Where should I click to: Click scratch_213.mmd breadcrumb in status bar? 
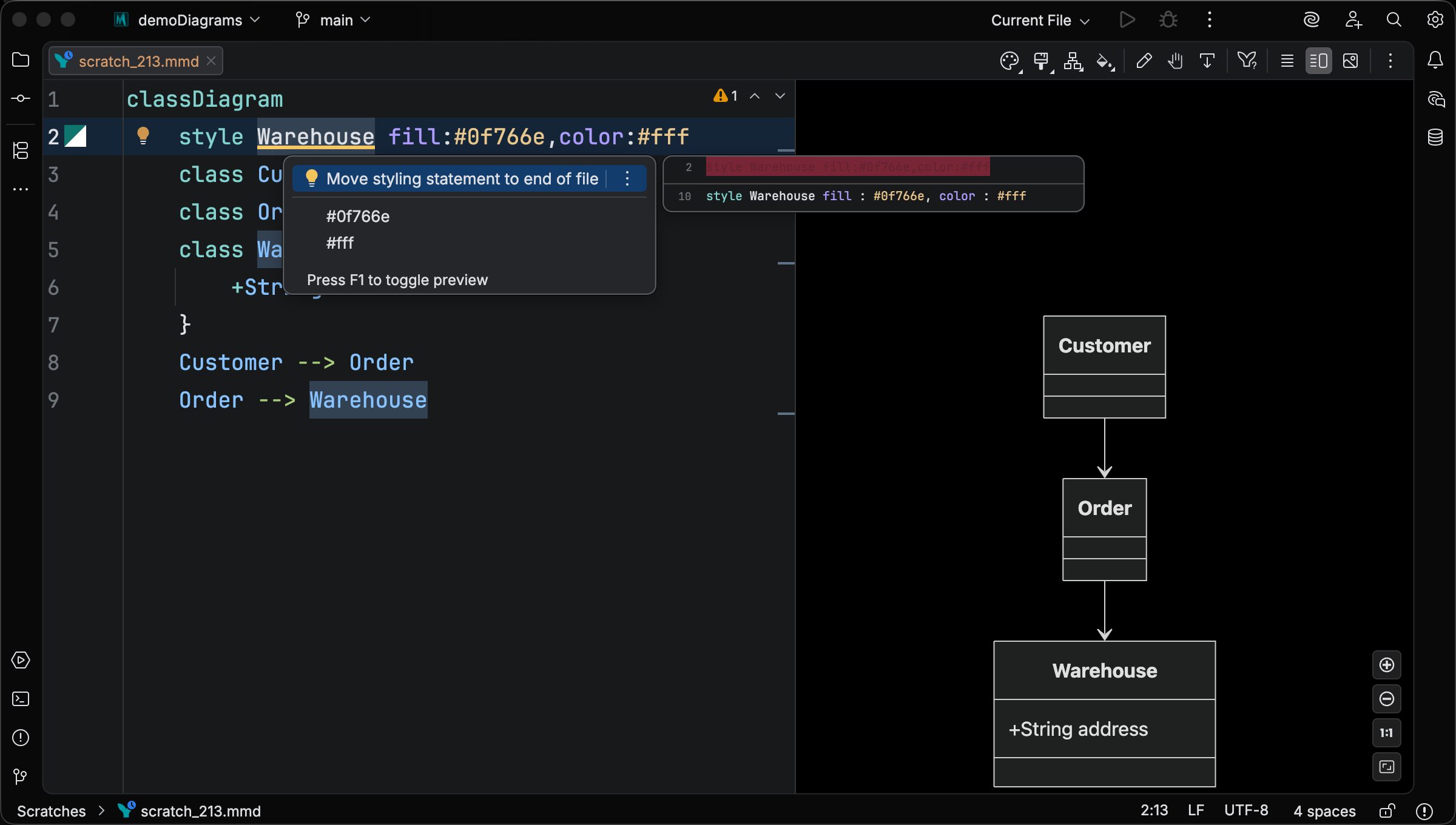(189, 811)
